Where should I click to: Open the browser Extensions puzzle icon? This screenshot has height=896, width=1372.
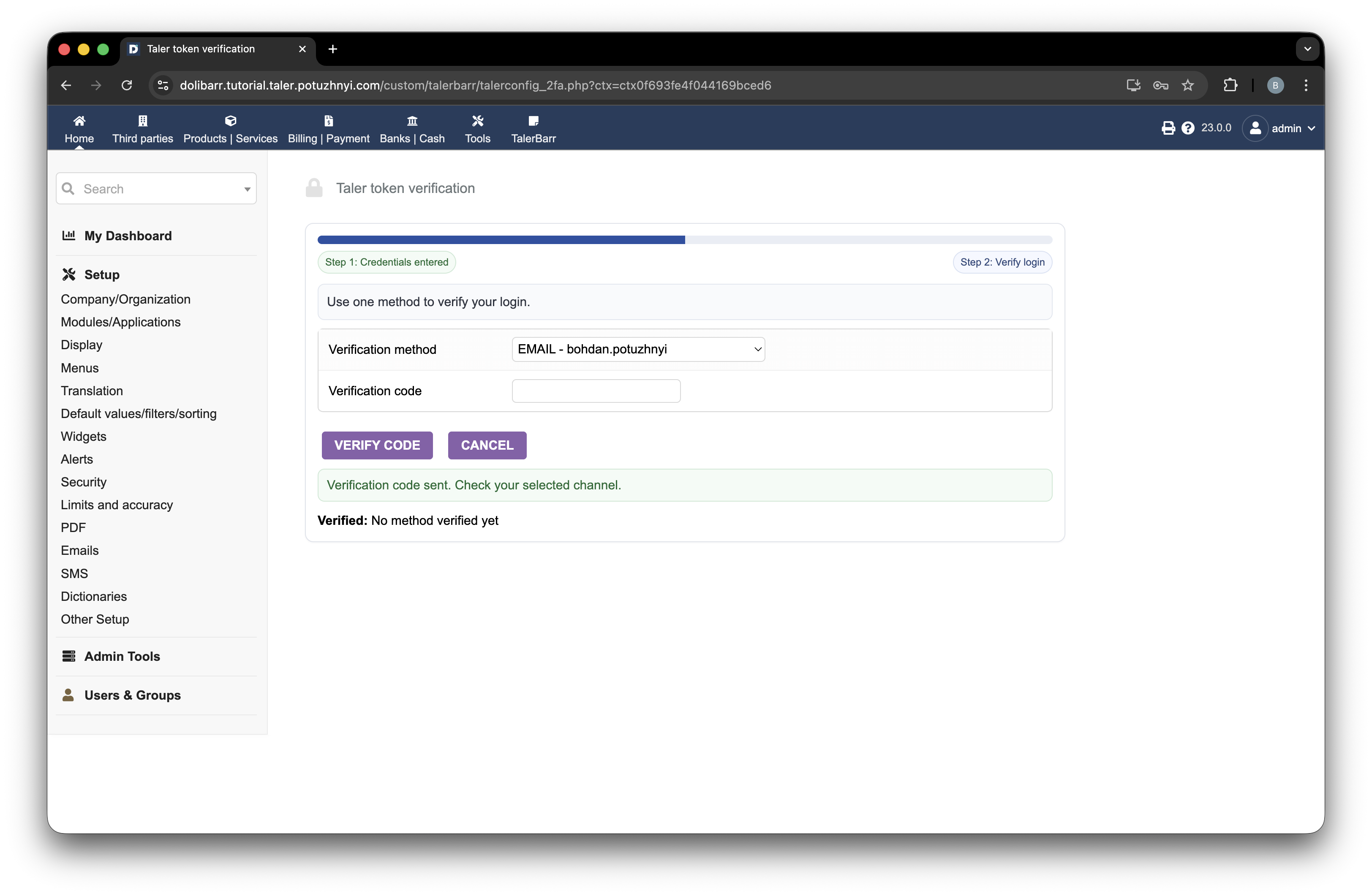click(1230, 85)
